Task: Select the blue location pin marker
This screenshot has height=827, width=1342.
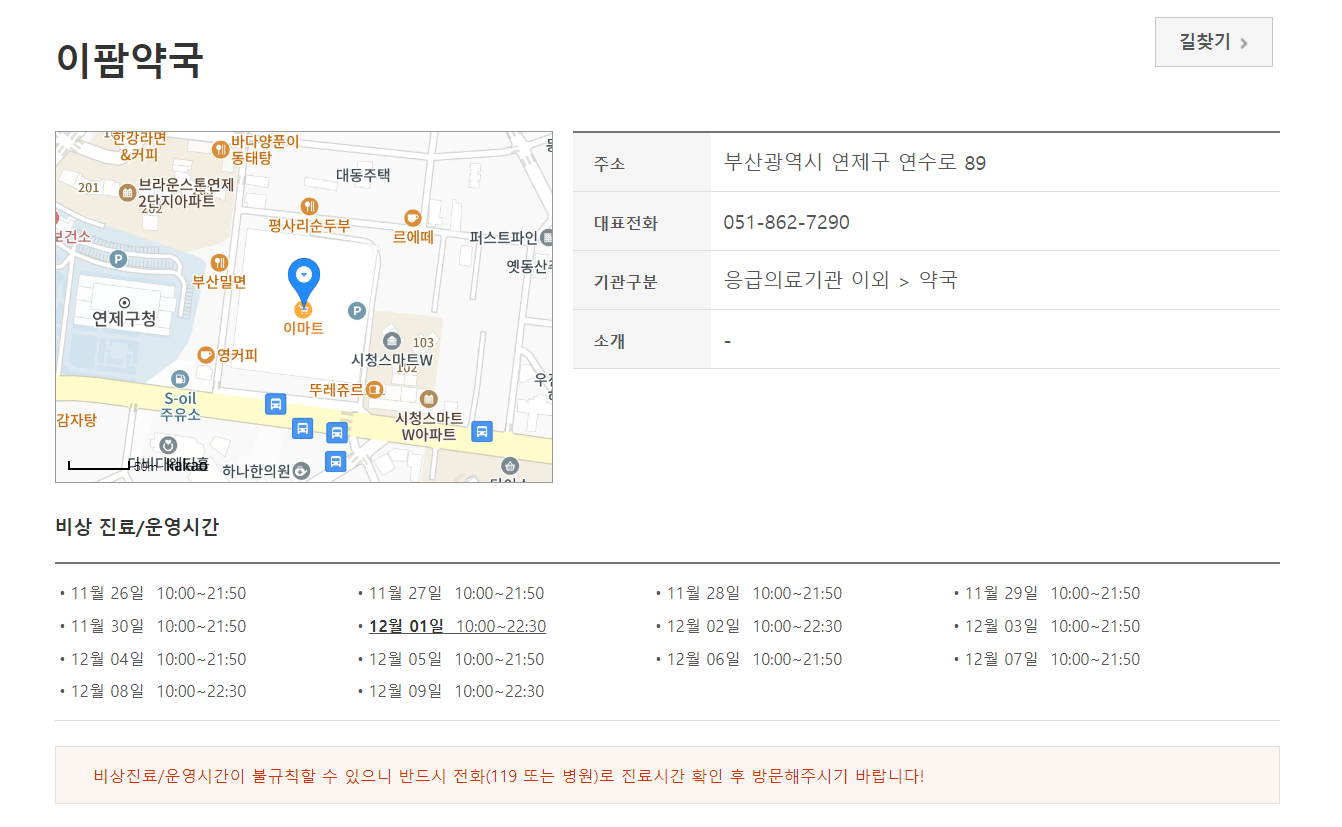Action: [x=303, y=274]
